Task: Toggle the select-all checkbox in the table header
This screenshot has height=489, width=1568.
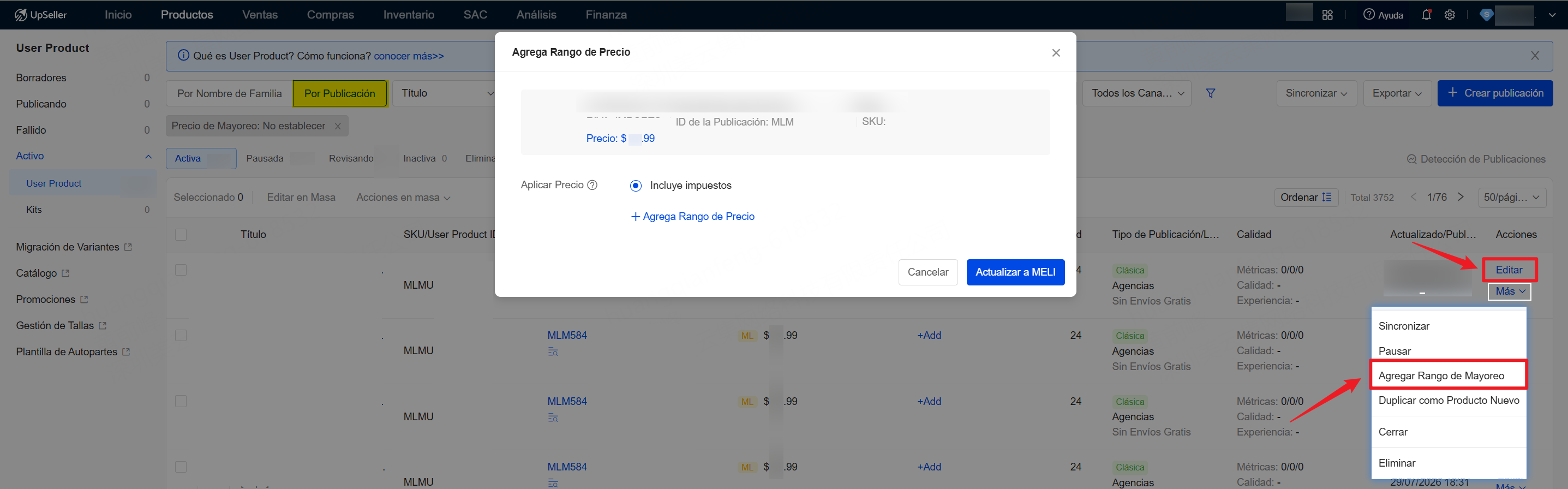Action: tap(181, 235)
